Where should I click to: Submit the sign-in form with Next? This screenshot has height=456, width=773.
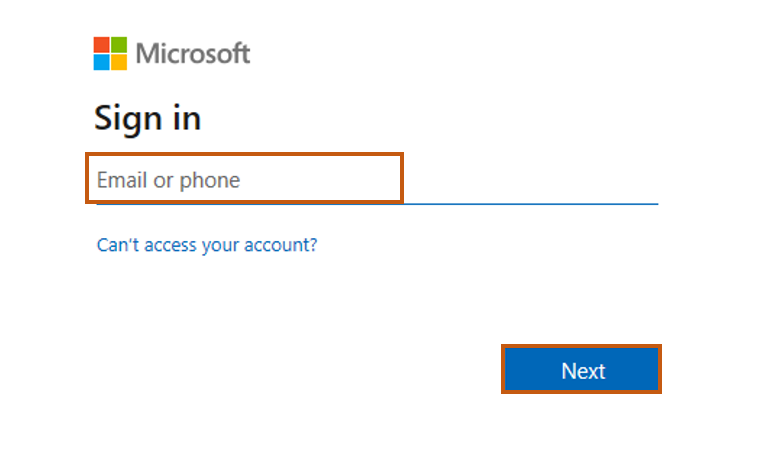click(582, 371)
